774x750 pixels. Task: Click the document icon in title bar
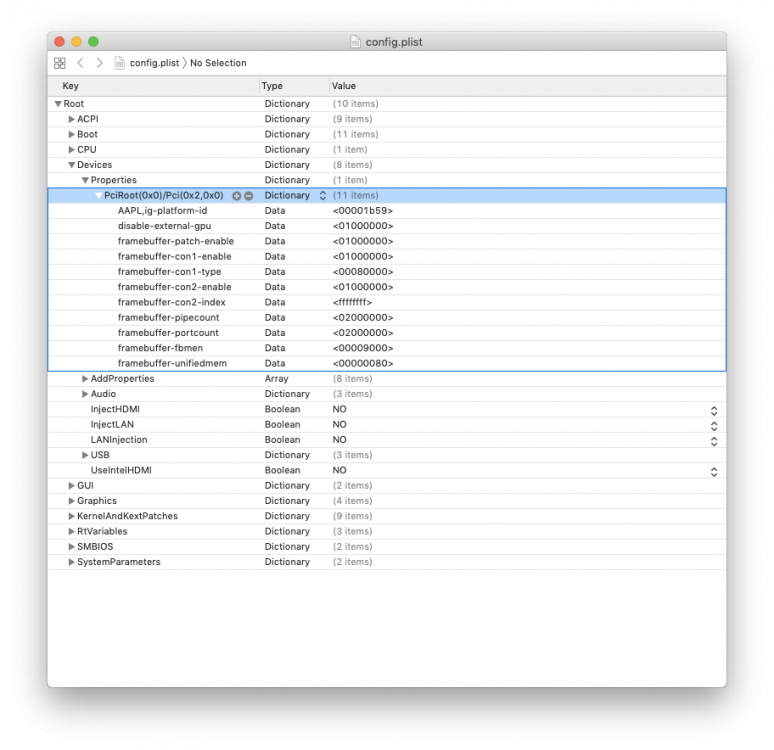(x=355, y=42)
